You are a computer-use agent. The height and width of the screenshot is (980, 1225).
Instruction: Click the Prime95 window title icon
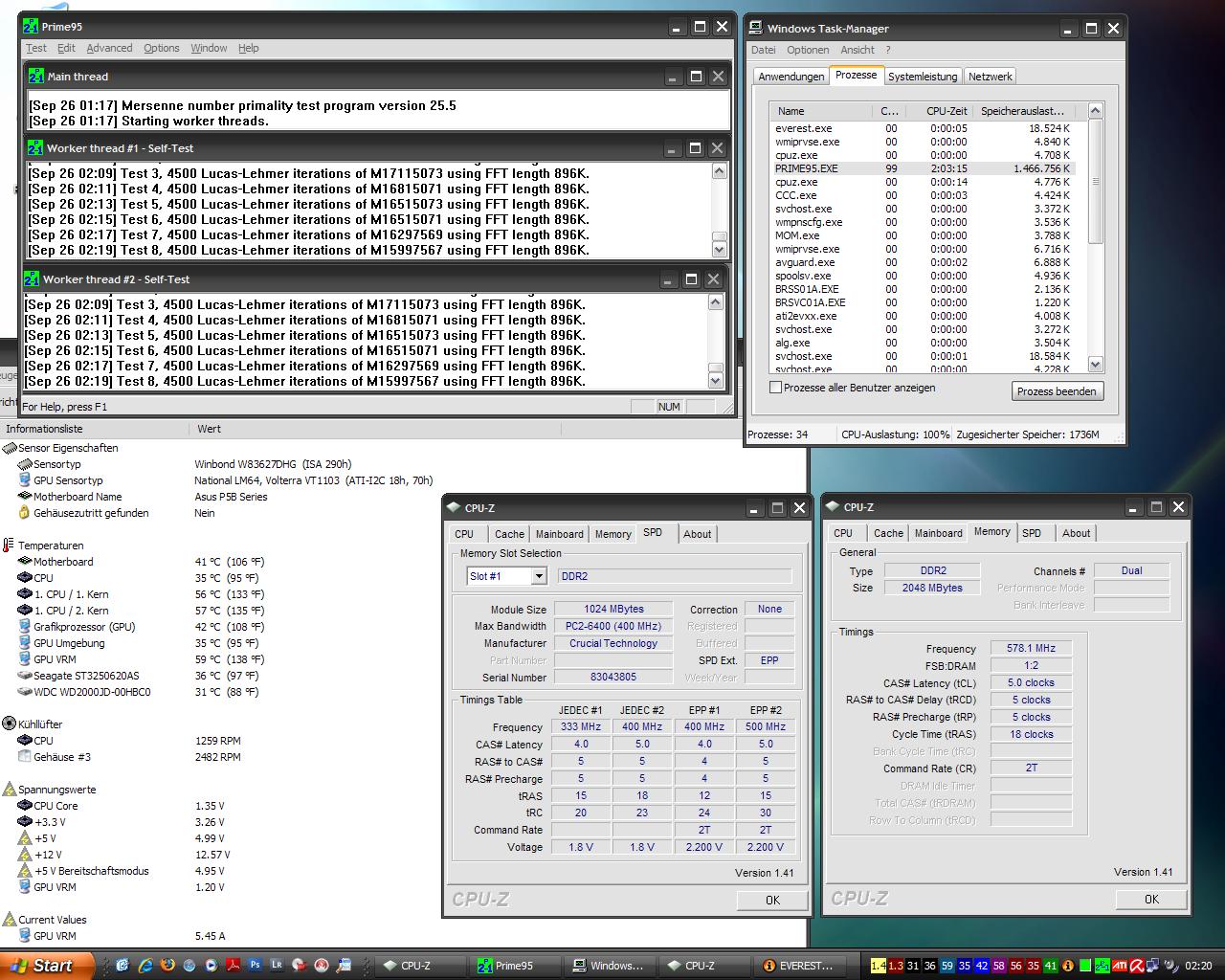click(x=31, y=27)
